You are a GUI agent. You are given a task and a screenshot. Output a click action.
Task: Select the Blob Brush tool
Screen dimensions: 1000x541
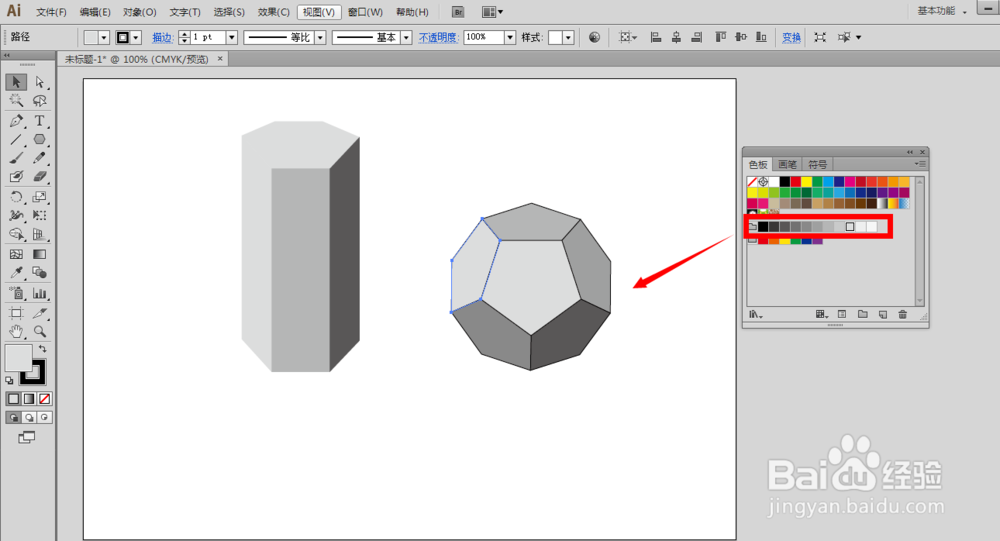[16, 176]
